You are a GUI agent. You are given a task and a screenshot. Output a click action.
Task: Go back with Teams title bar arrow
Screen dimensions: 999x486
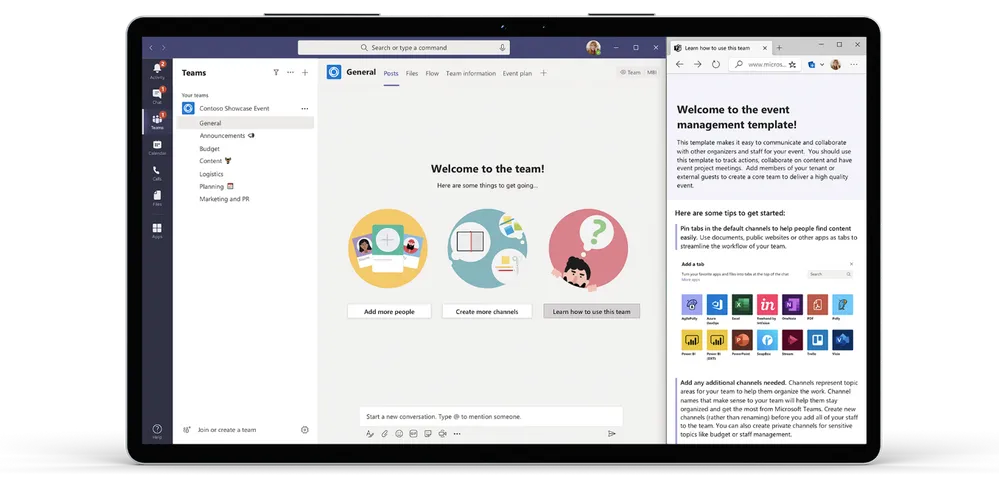[151, 48]
